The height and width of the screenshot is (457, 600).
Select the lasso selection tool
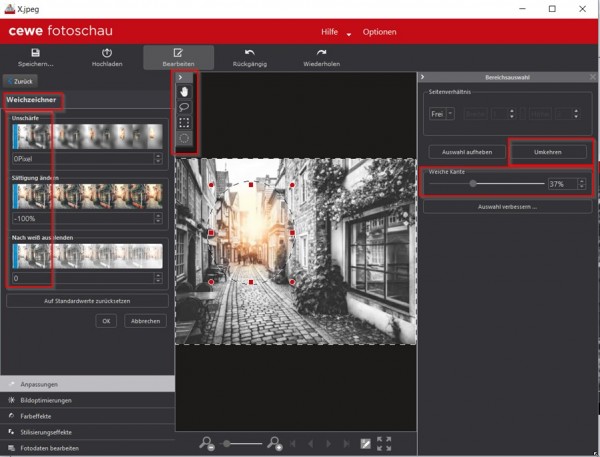click(183, 107)
